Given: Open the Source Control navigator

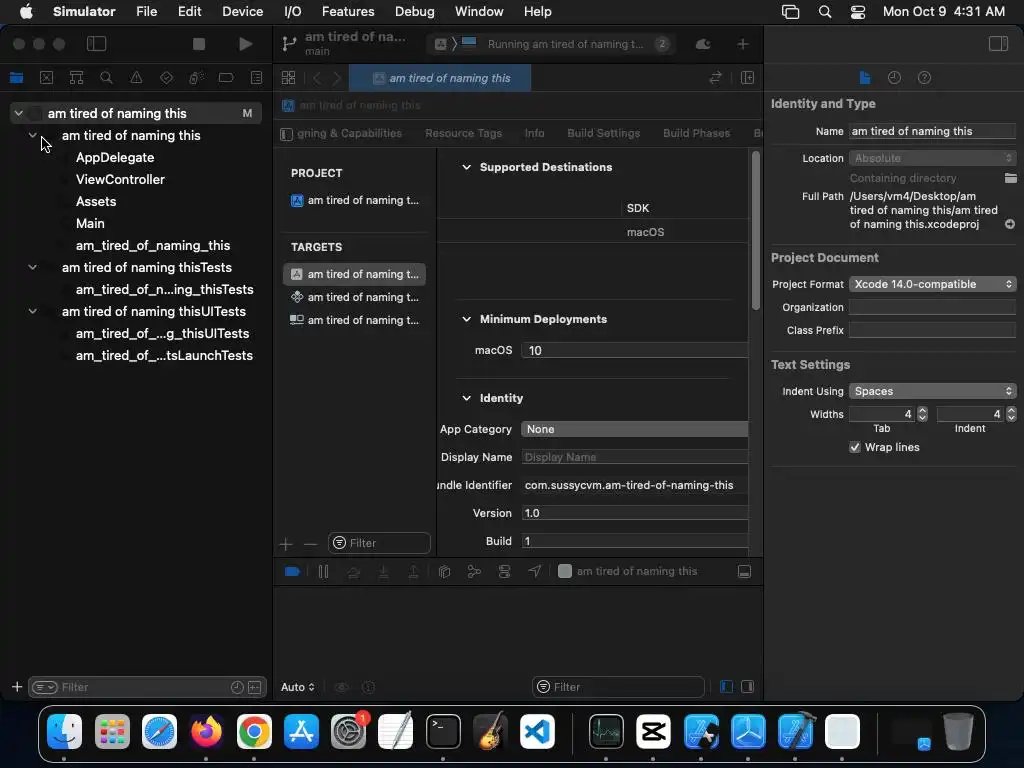Looking at the screenshot, I should point(46,78).
